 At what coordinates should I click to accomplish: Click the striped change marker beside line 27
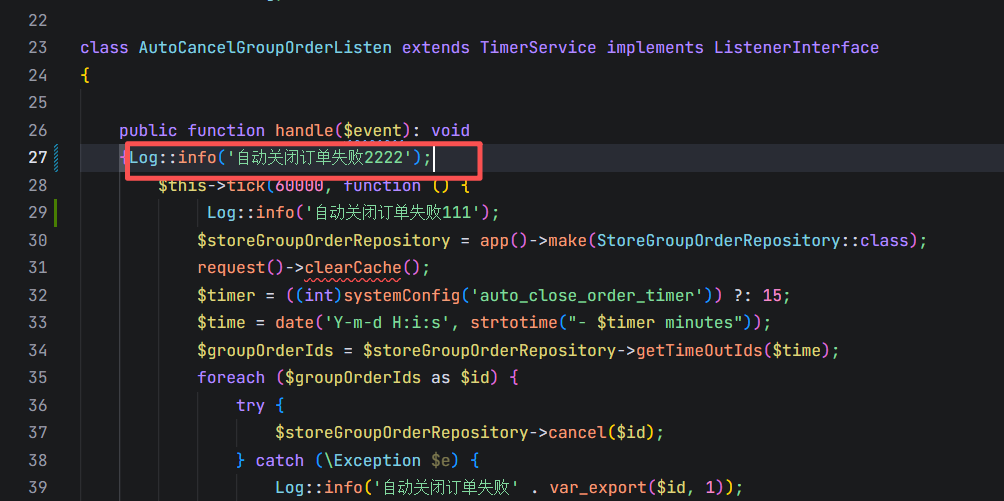coord(56,158)
